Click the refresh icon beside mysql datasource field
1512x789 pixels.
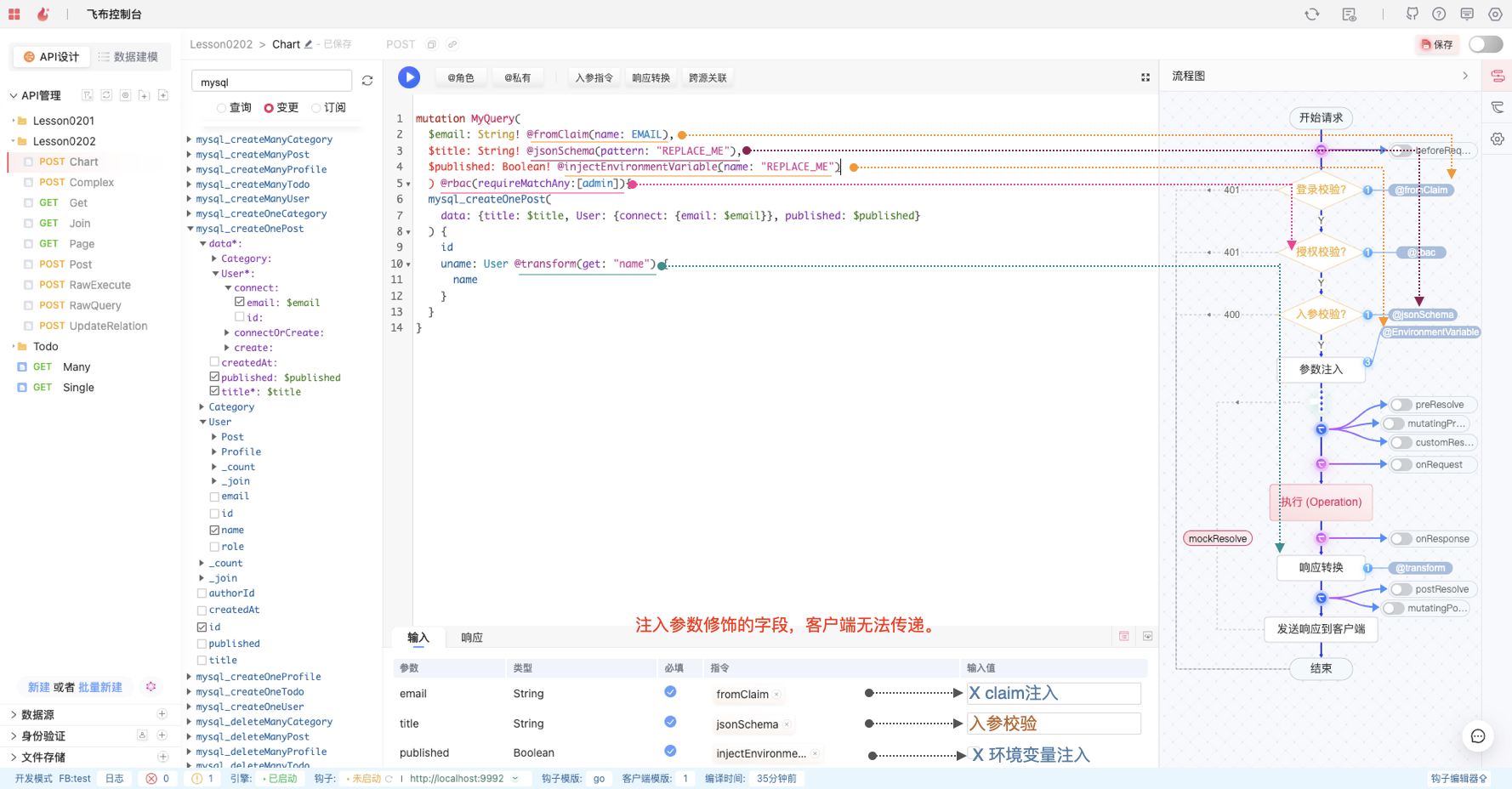367,81
